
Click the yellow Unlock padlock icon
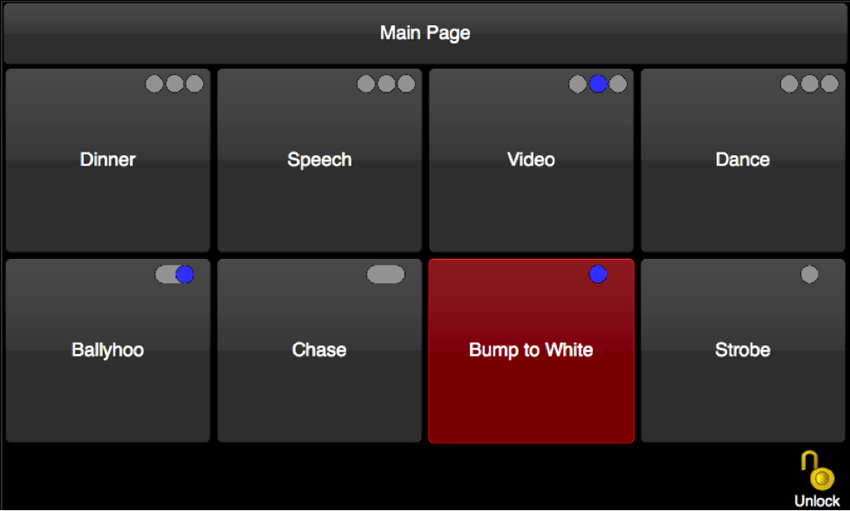tap(817, 470)
